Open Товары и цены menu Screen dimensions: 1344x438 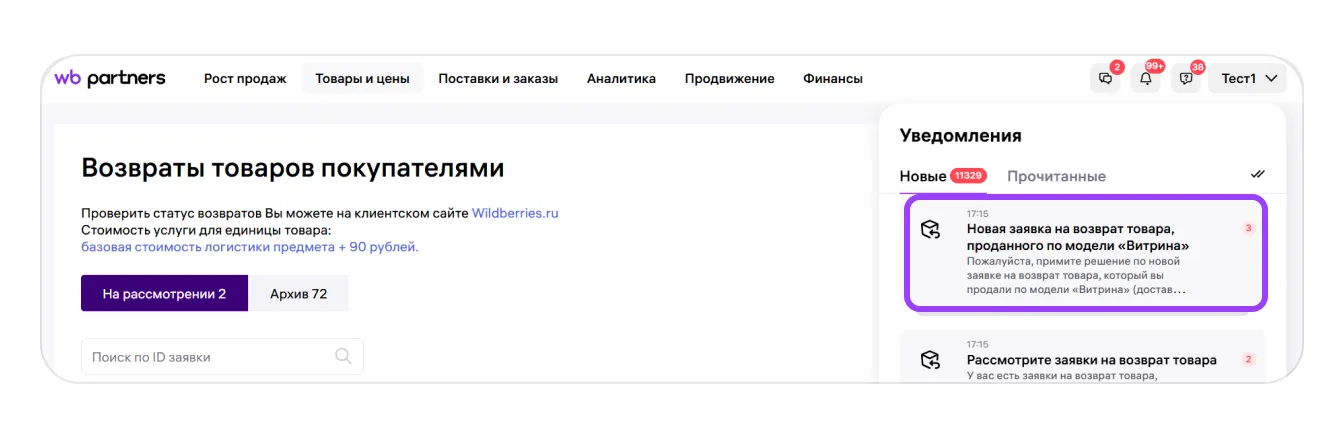click(x=362, y=79)
